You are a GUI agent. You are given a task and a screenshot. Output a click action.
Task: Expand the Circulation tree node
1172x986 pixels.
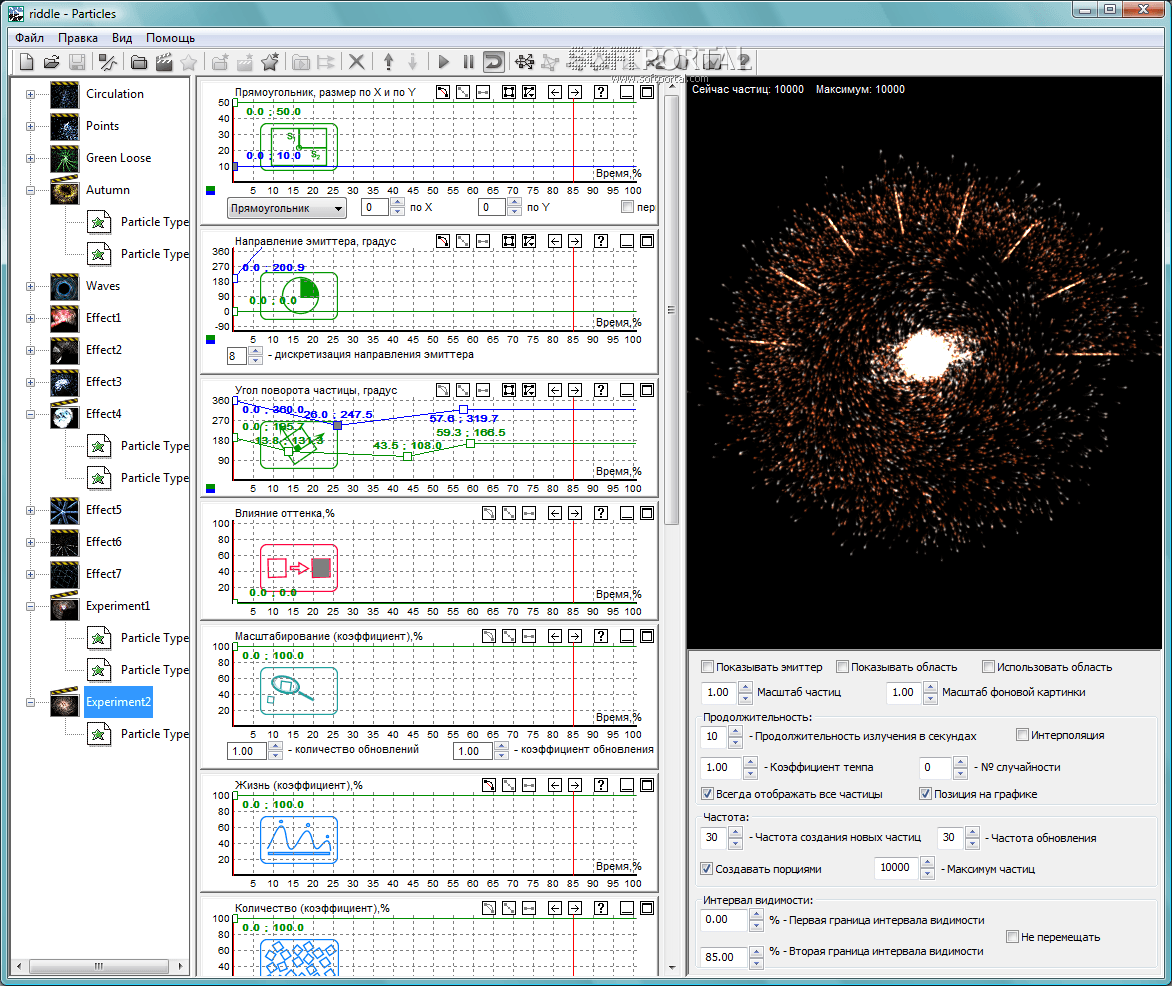pyautogui.click(x=30, y=94)
